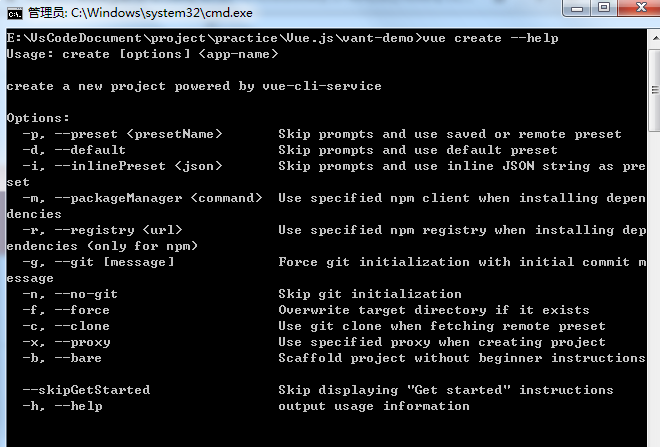660x447 pixels.
Task: Click the Options: heading text
Action: (38, 118)
